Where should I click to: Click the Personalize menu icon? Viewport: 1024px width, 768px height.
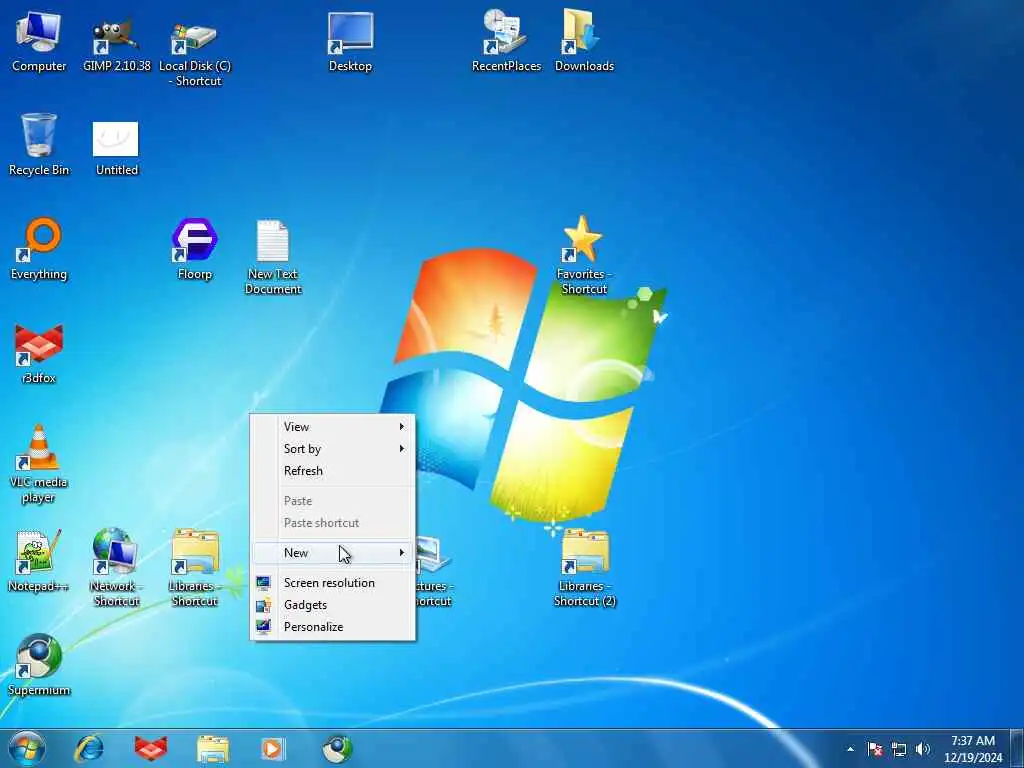pyautogui.click(x=263, y=627)
